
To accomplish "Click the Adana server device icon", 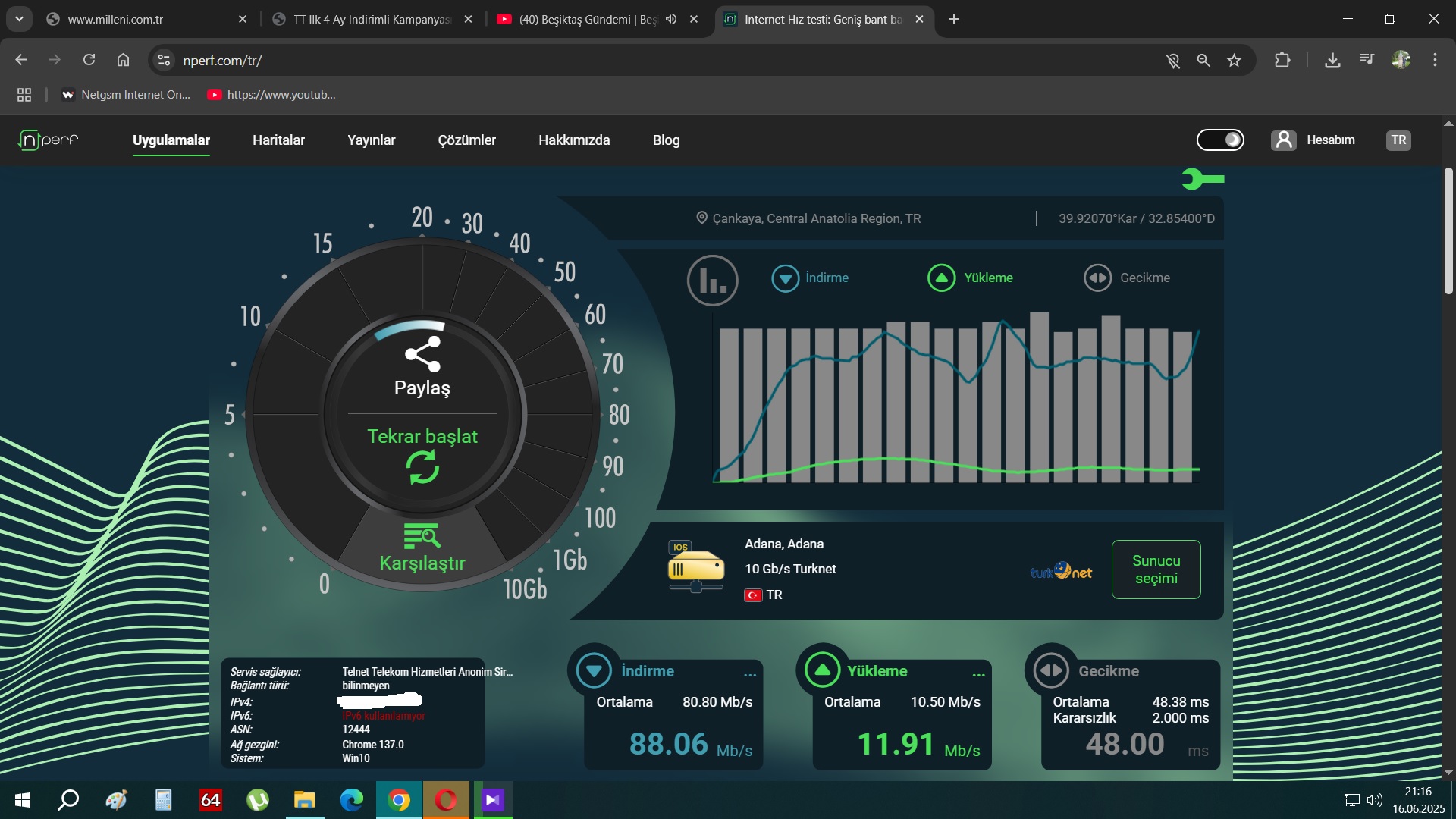I will click(695, 567).
